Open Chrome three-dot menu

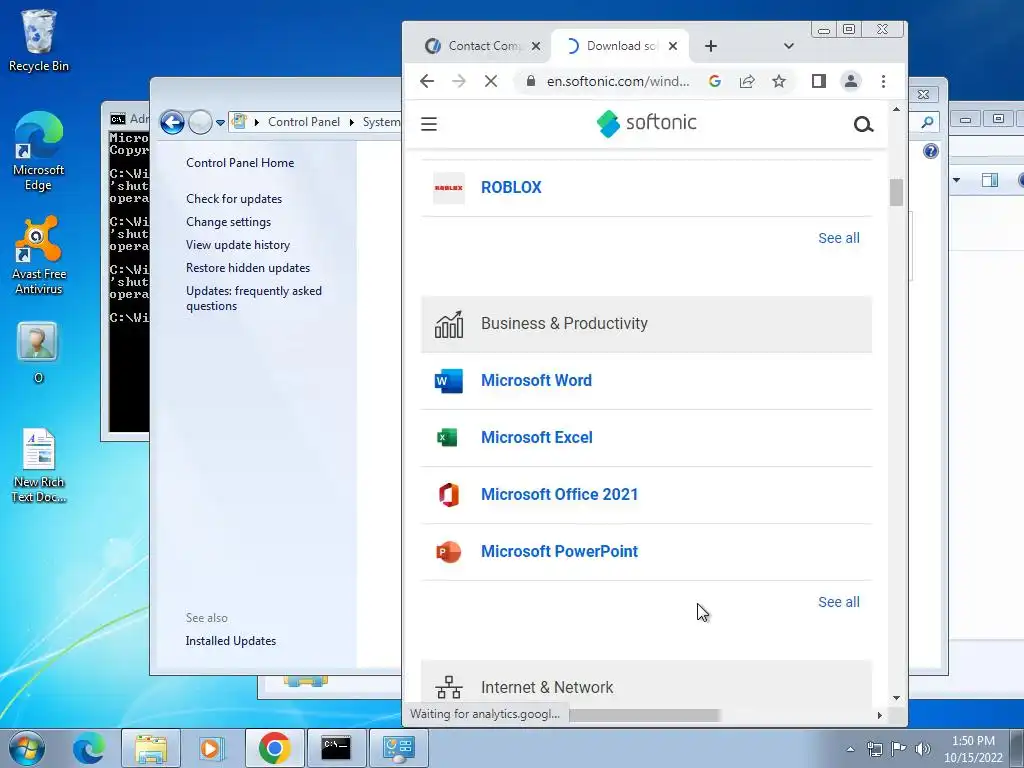pyautogui.click(x=884, y=81)
